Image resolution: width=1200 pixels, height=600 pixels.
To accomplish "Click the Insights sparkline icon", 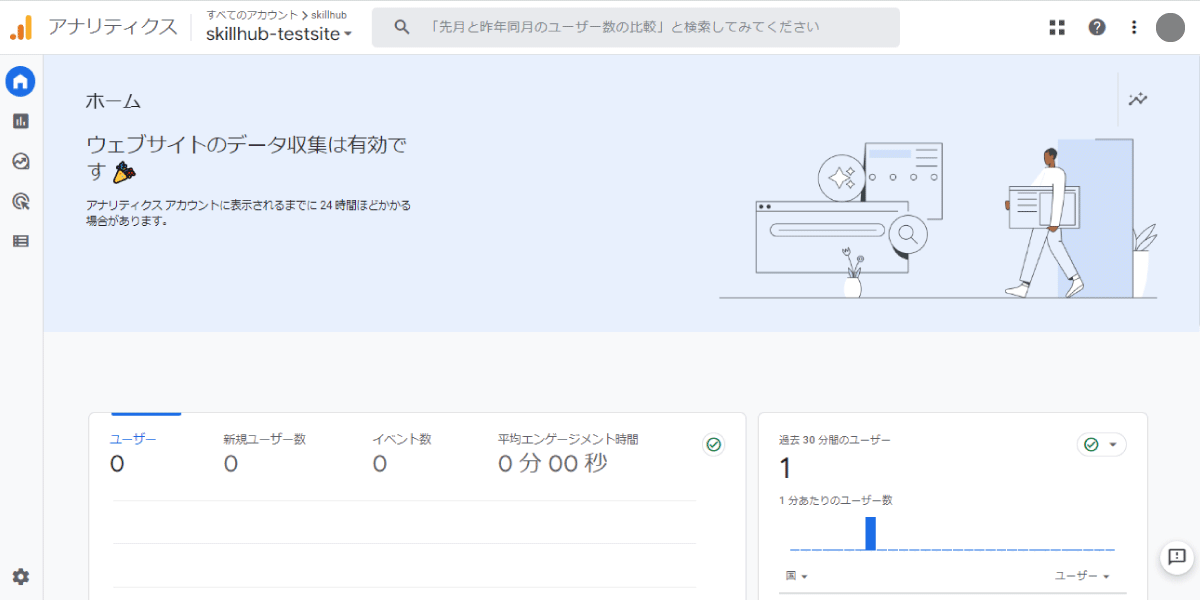I will tap(1138, 99).
